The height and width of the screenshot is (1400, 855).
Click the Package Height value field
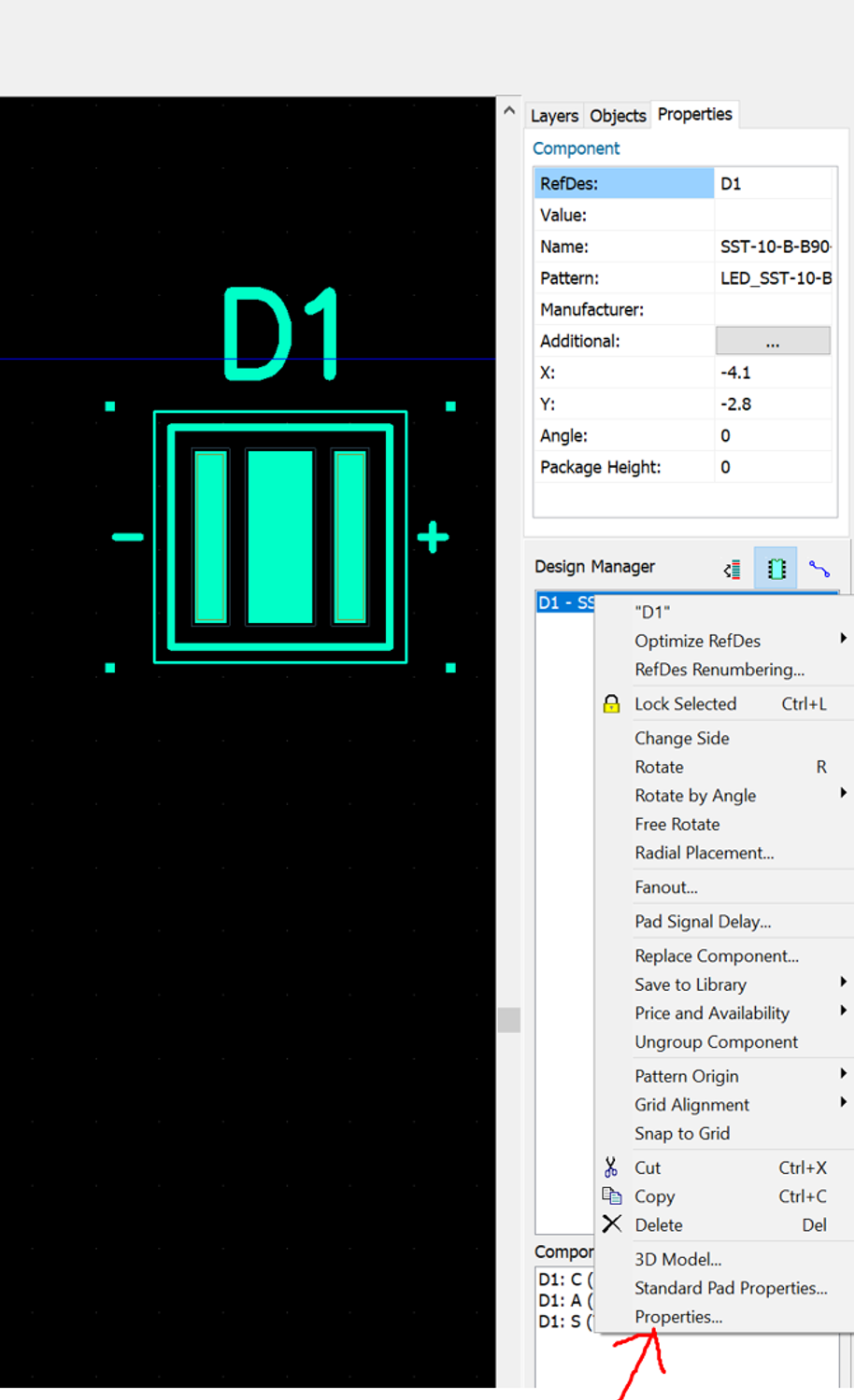point(773,467)
